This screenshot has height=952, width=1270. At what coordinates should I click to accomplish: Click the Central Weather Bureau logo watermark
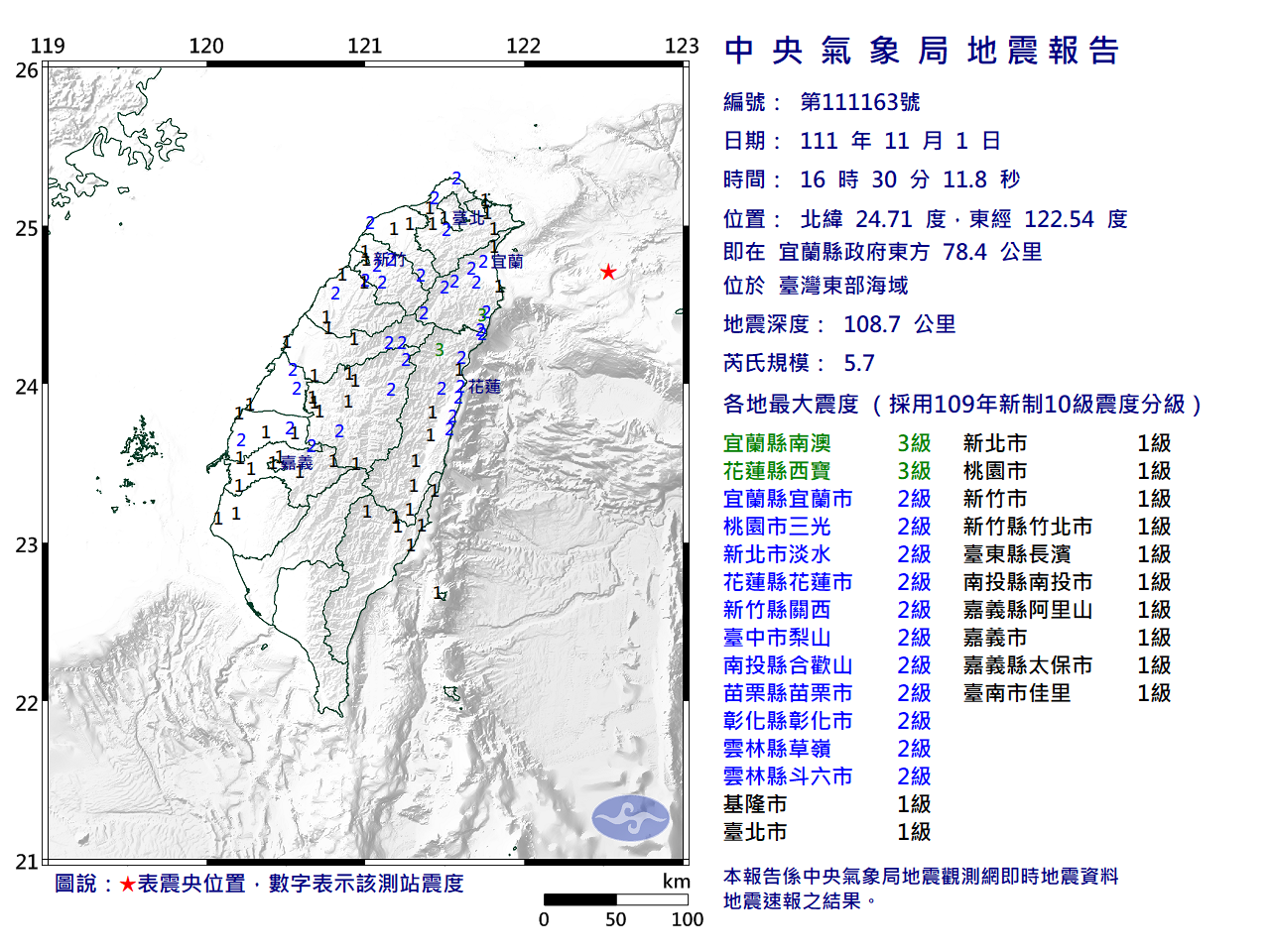coord(631,818)
